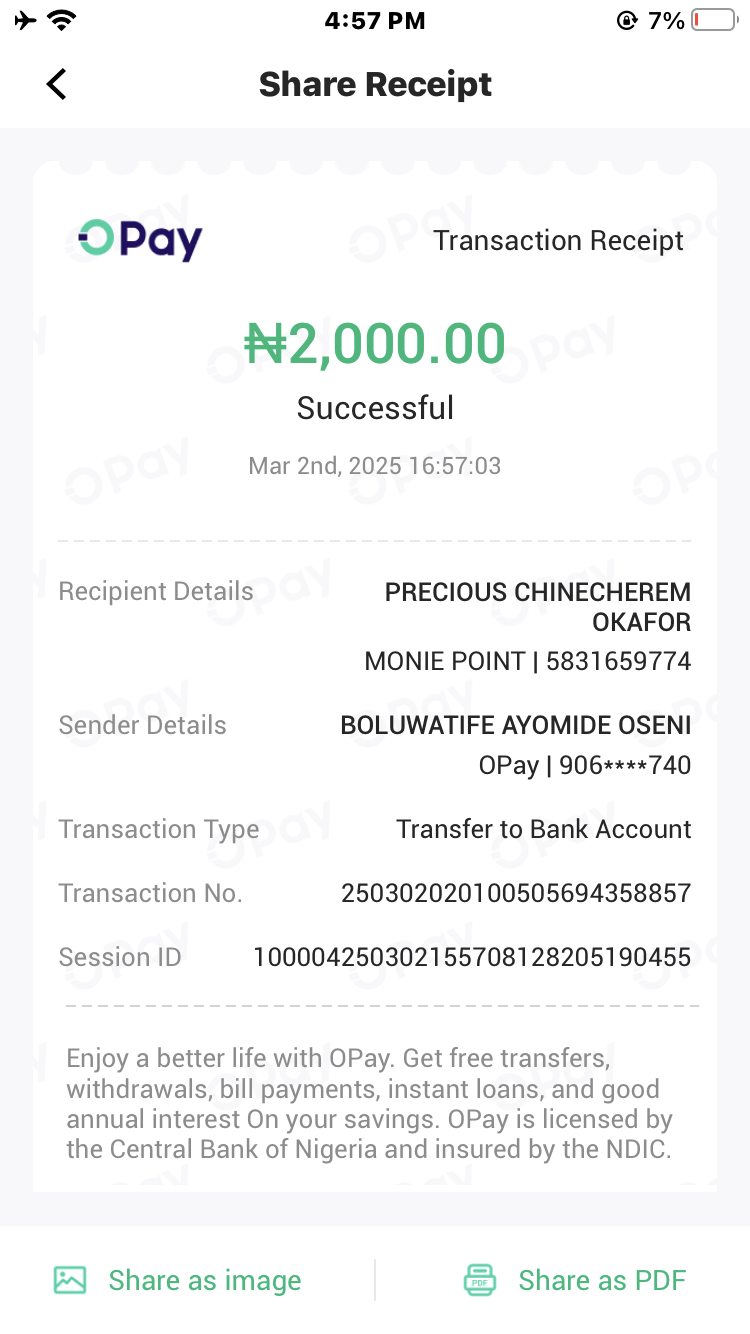Share the receipt as image

click(x=204, y=1280)
